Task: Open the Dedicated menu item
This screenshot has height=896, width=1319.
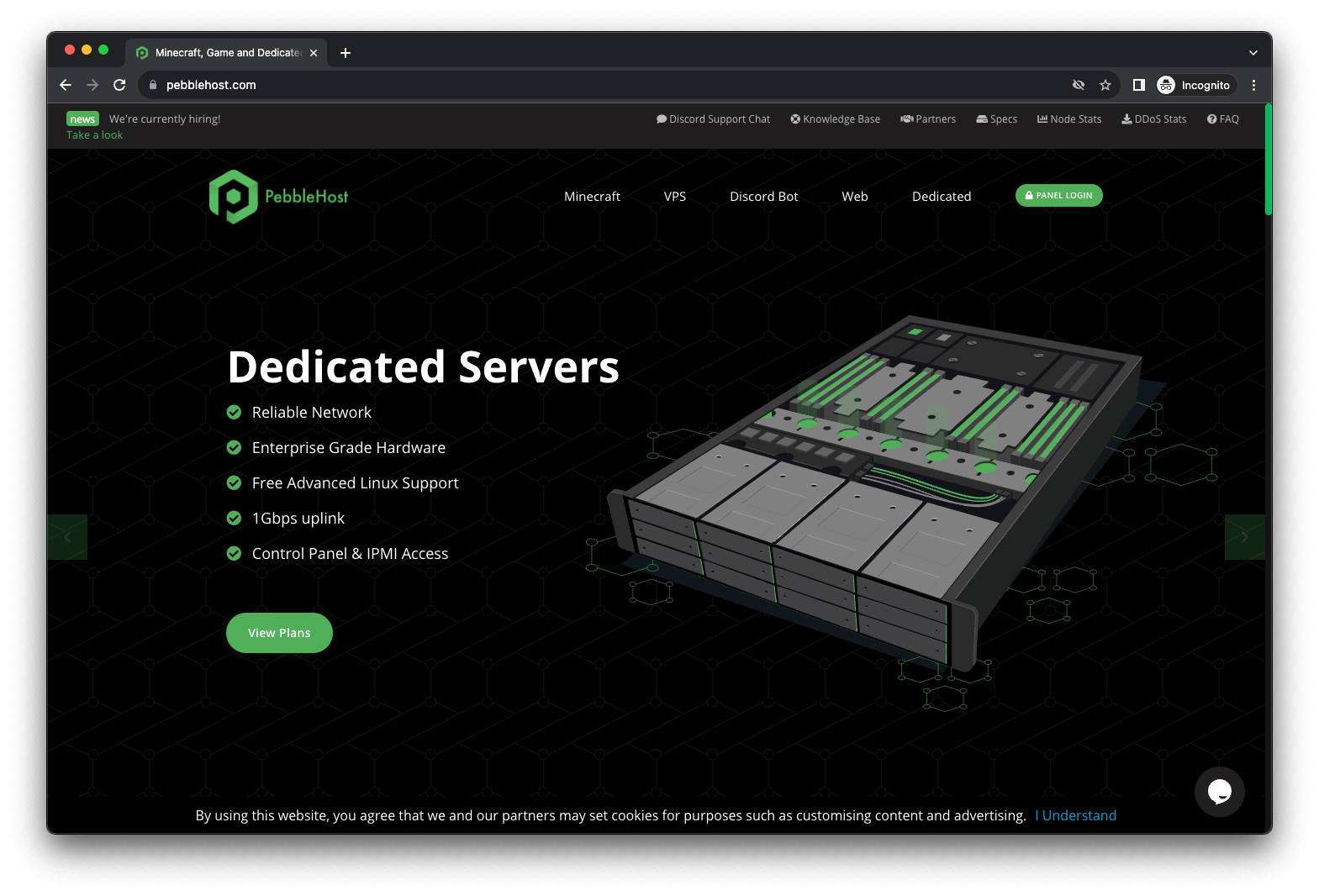Action: coord(942,197)
